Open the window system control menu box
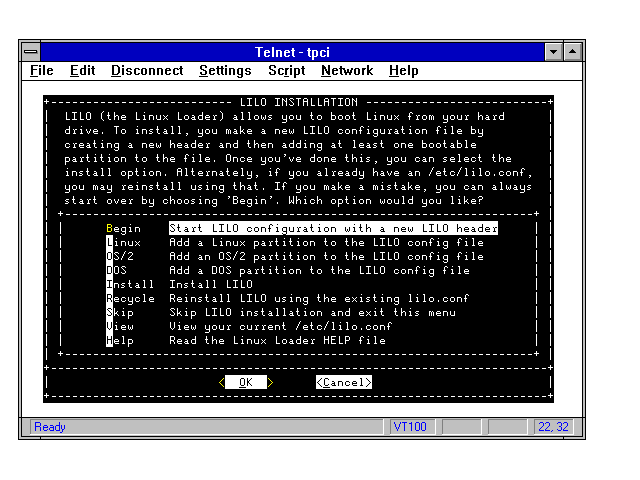This screenshot has width=640, height=480. pyautogui.click(x=31, y=51)
